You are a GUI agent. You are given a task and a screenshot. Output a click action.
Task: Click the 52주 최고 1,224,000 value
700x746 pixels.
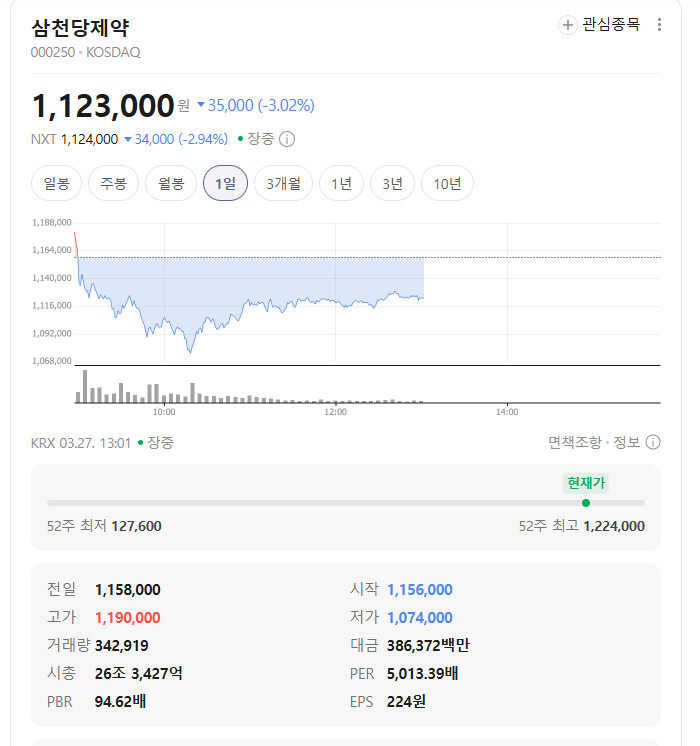click(614, 526)
